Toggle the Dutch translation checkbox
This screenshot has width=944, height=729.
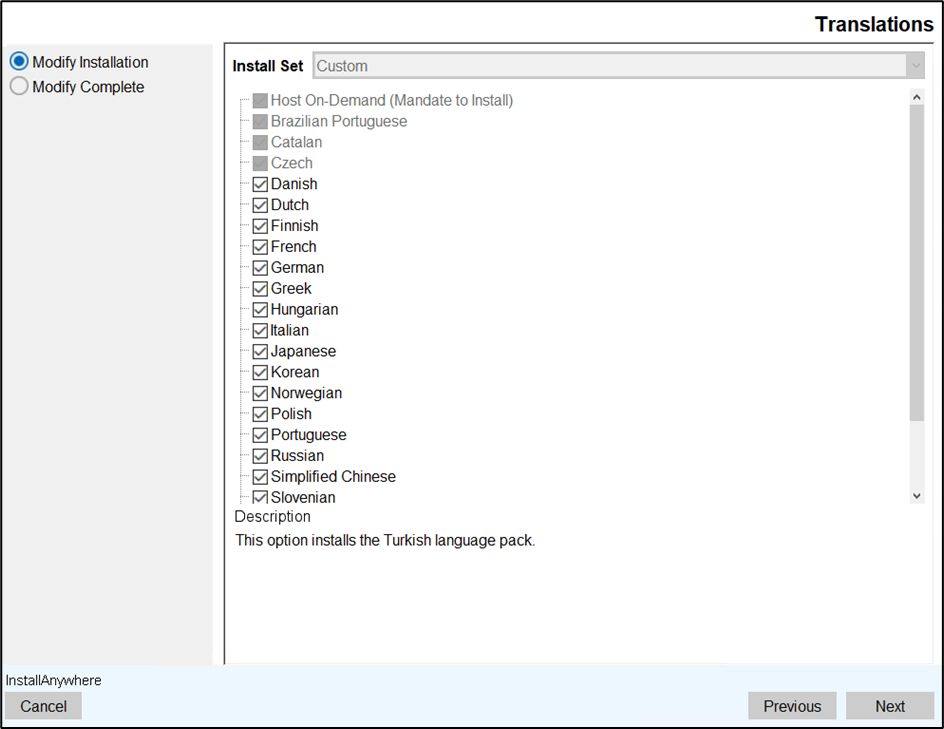pos(260,205)
